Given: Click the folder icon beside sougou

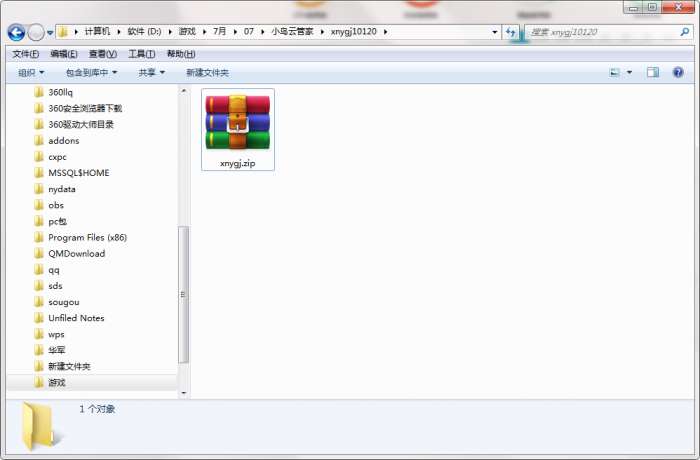Looking at the screenshot, I should (39, 302).
